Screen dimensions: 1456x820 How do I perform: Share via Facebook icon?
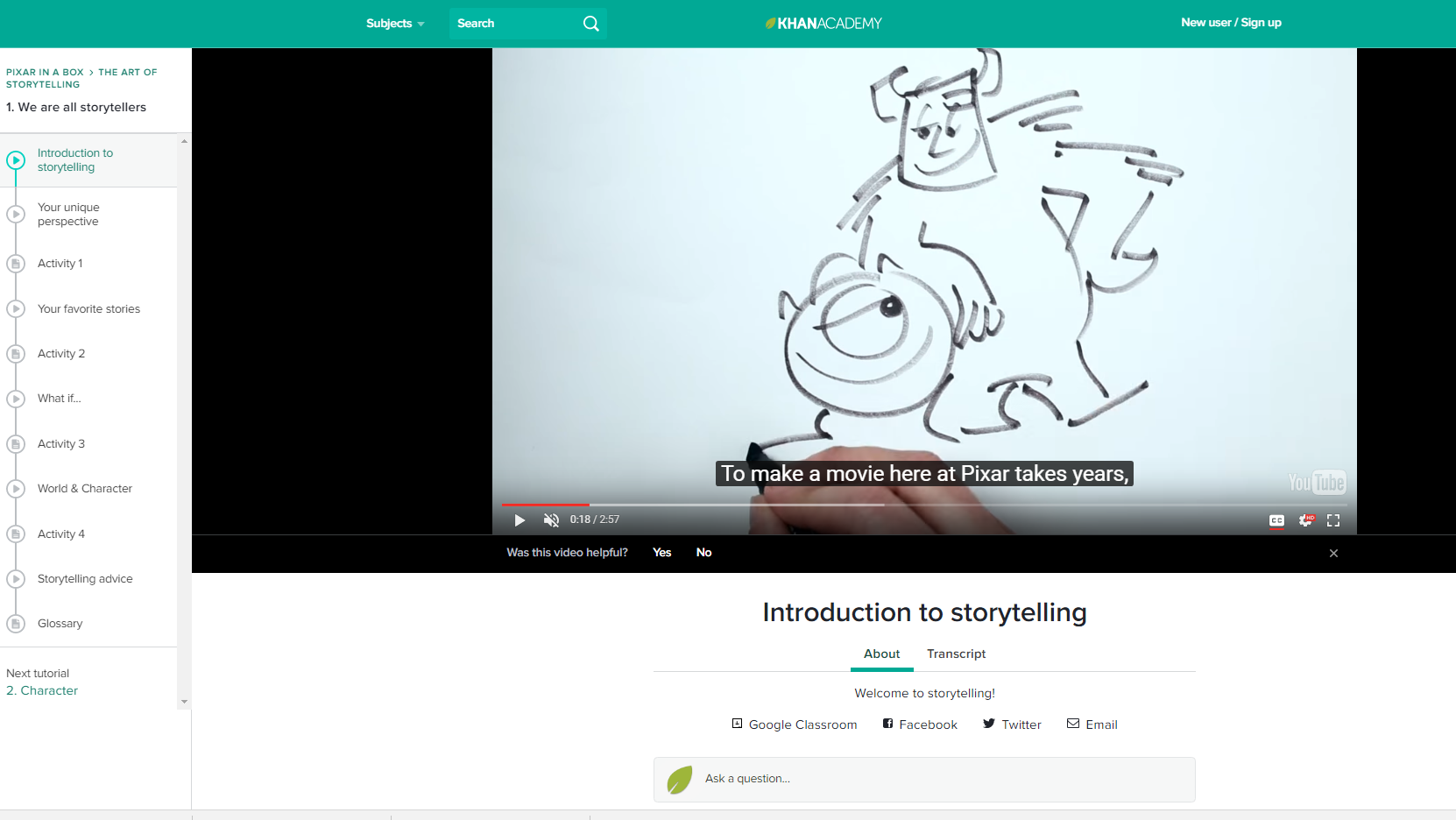(x=887, y=724)
